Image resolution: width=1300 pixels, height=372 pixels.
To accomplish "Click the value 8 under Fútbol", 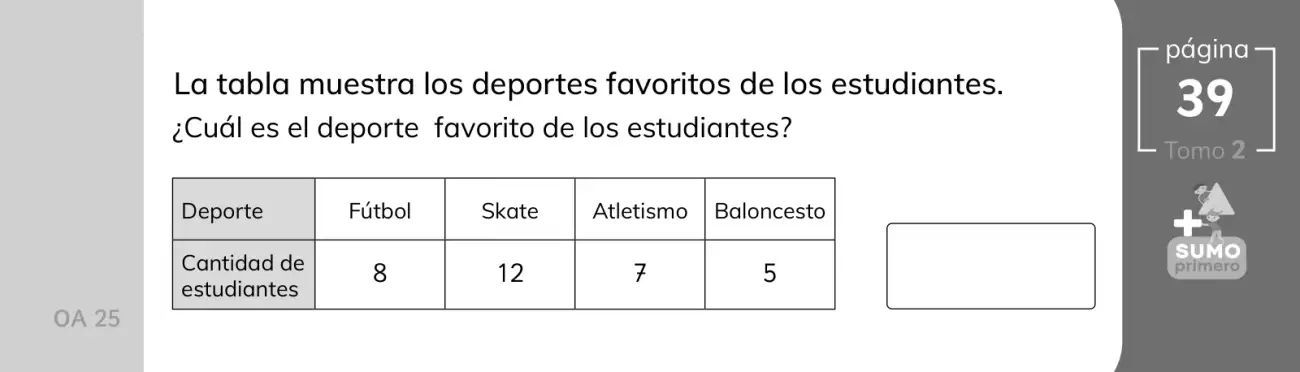I will 380,274.
